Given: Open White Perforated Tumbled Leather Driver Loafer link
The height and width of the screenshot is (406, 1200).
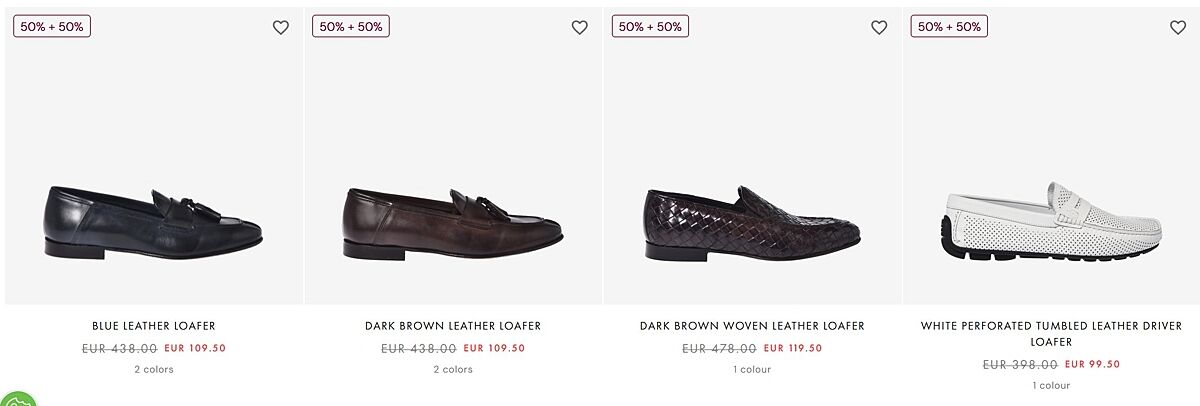Looking at the screenshot, I should pyautogui.click(x=1051, y=333).
